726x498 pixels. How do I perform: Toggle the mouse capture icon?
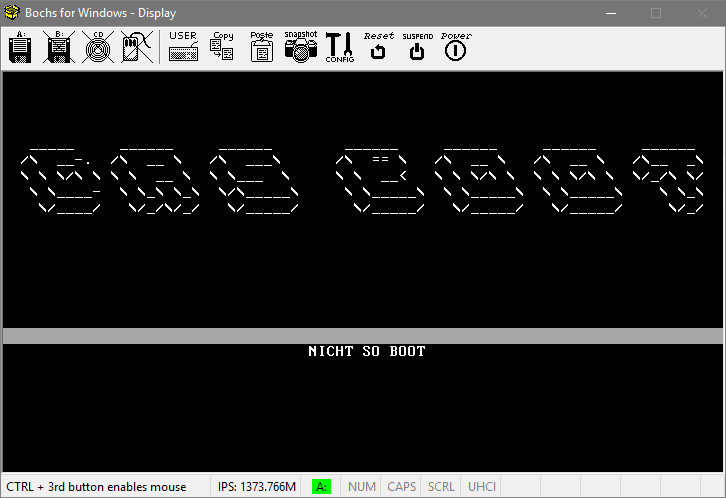coord(137,47)
